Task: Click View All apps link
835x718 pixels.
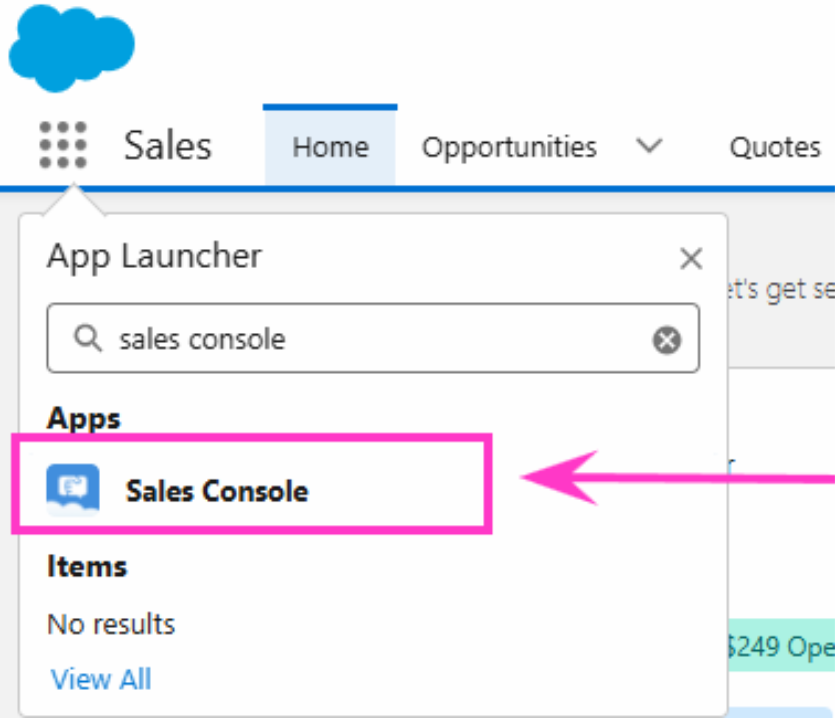Action: tap(101, 679)
